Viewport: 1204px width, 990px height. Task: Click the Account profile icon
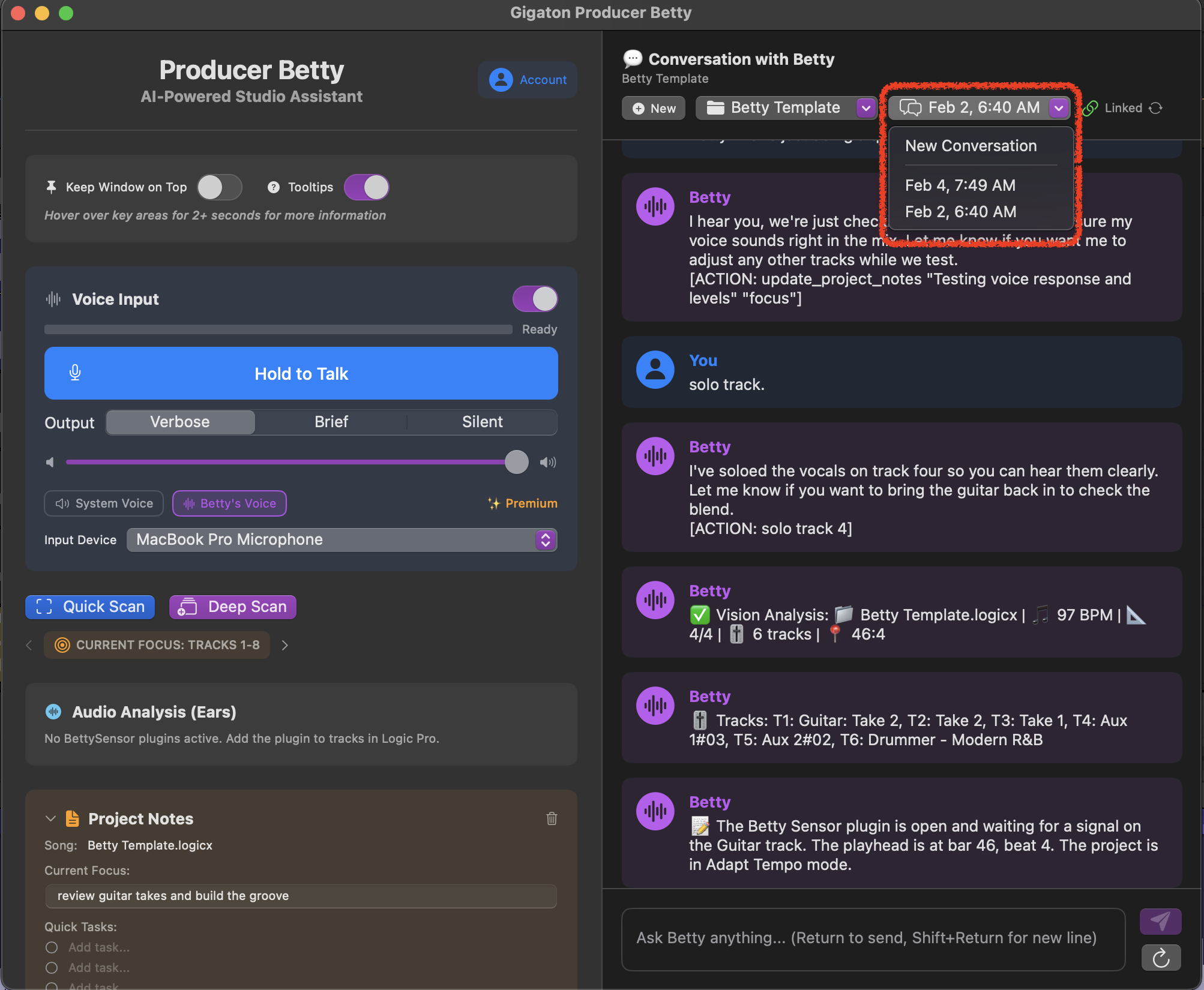coord(501,80)
